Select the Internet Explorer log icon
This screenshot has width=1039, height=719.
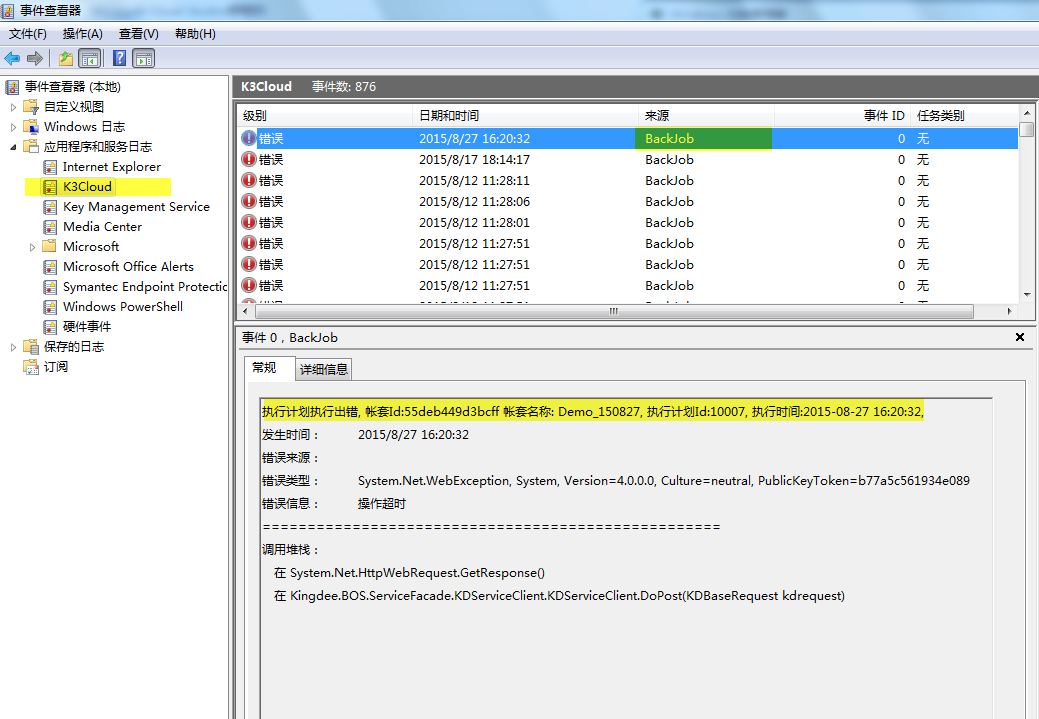click(50, 167)
